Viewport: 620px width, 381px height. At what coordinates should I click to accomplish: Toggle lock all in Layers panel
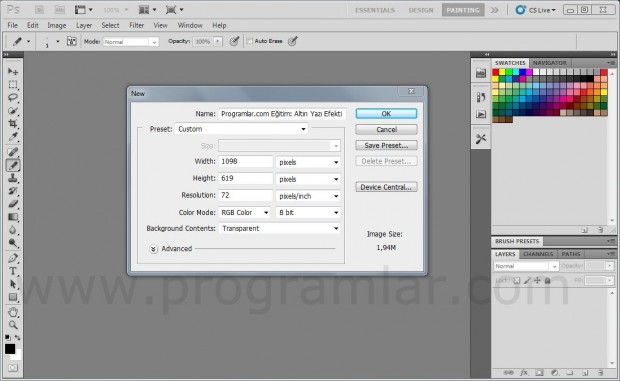pyautogui.click(x=547, y=281)
